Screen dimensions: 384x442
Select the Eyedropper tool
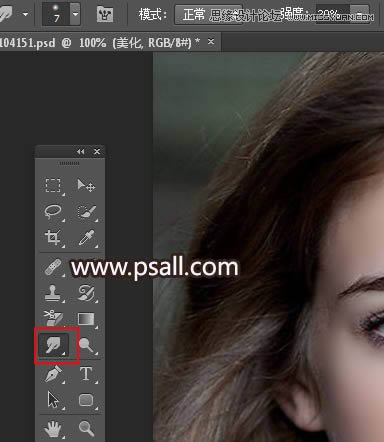coord(86,238)
